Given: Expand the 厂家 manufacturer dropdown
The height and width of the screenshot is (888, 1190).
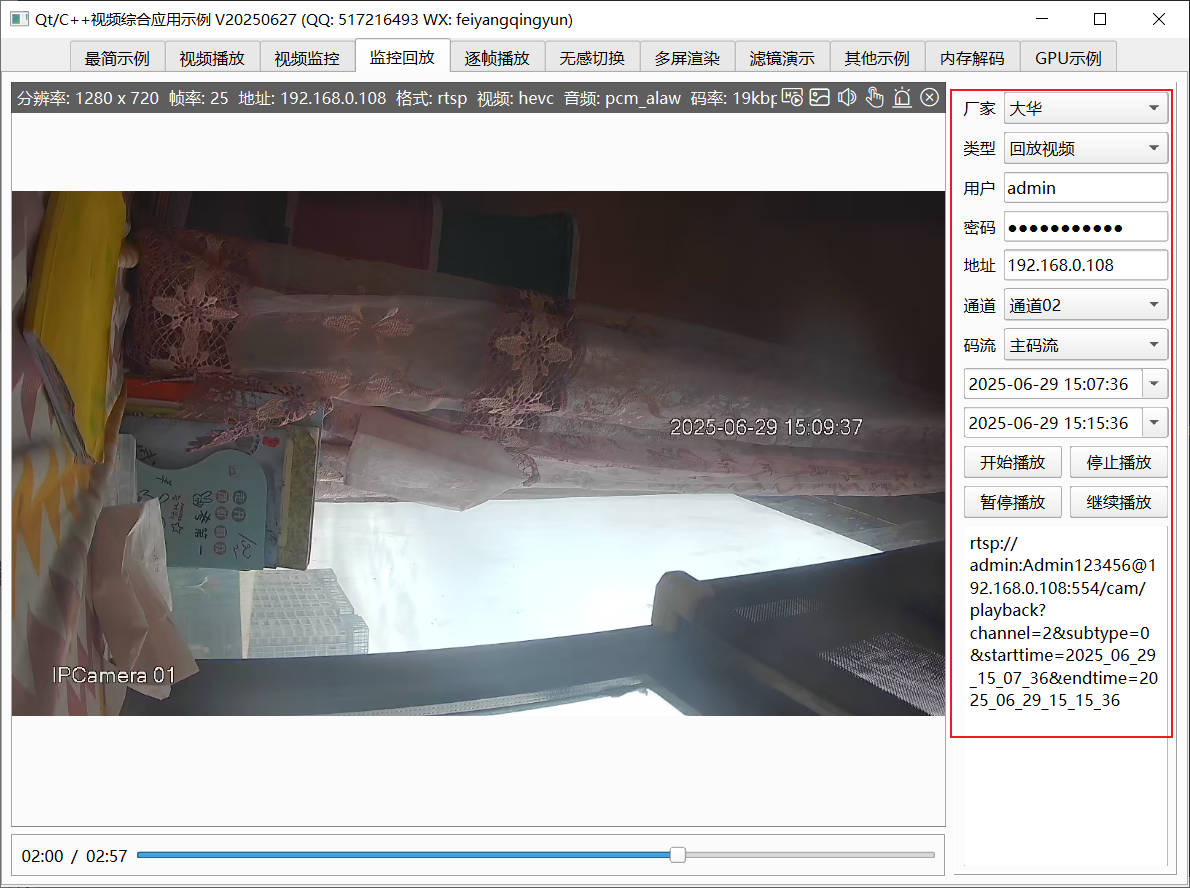Looking at the screenshot, I should (x=1085, y=108).
